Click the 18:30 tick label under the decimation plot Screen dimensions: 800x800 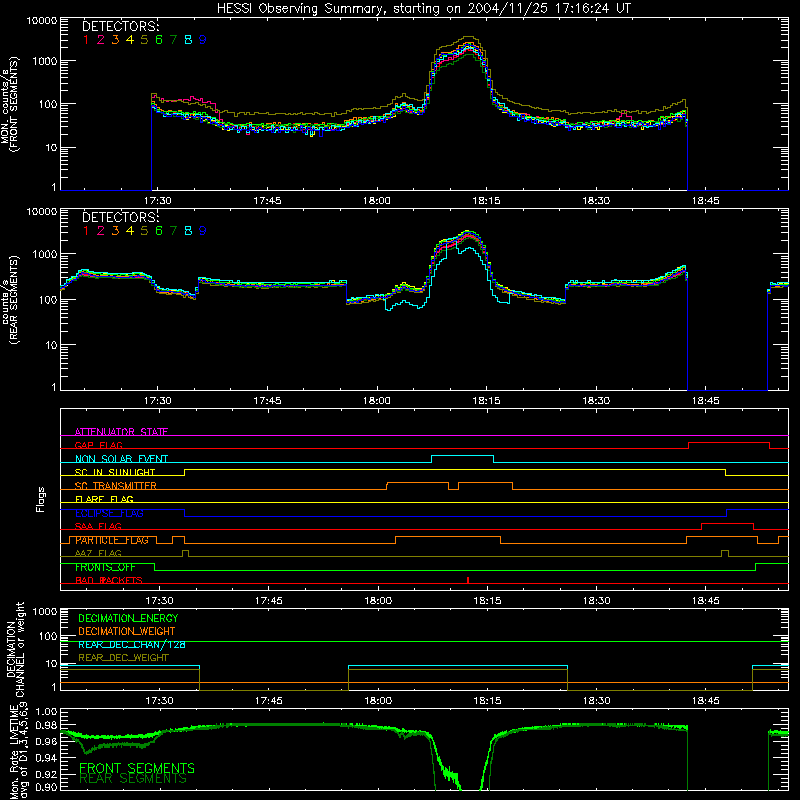tap(596, 701)
